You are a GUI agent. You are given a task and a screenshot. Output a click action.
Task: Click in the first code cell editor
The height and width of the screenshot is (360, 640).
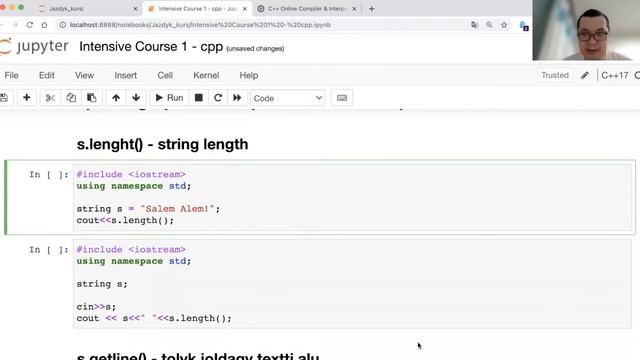tap(353, 198)
